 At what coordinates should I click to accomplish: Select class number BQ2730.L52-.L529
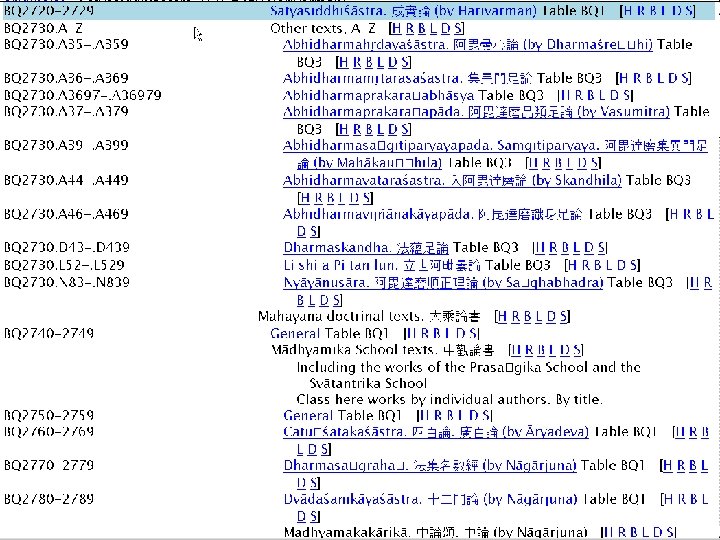(x=64, y=265)
